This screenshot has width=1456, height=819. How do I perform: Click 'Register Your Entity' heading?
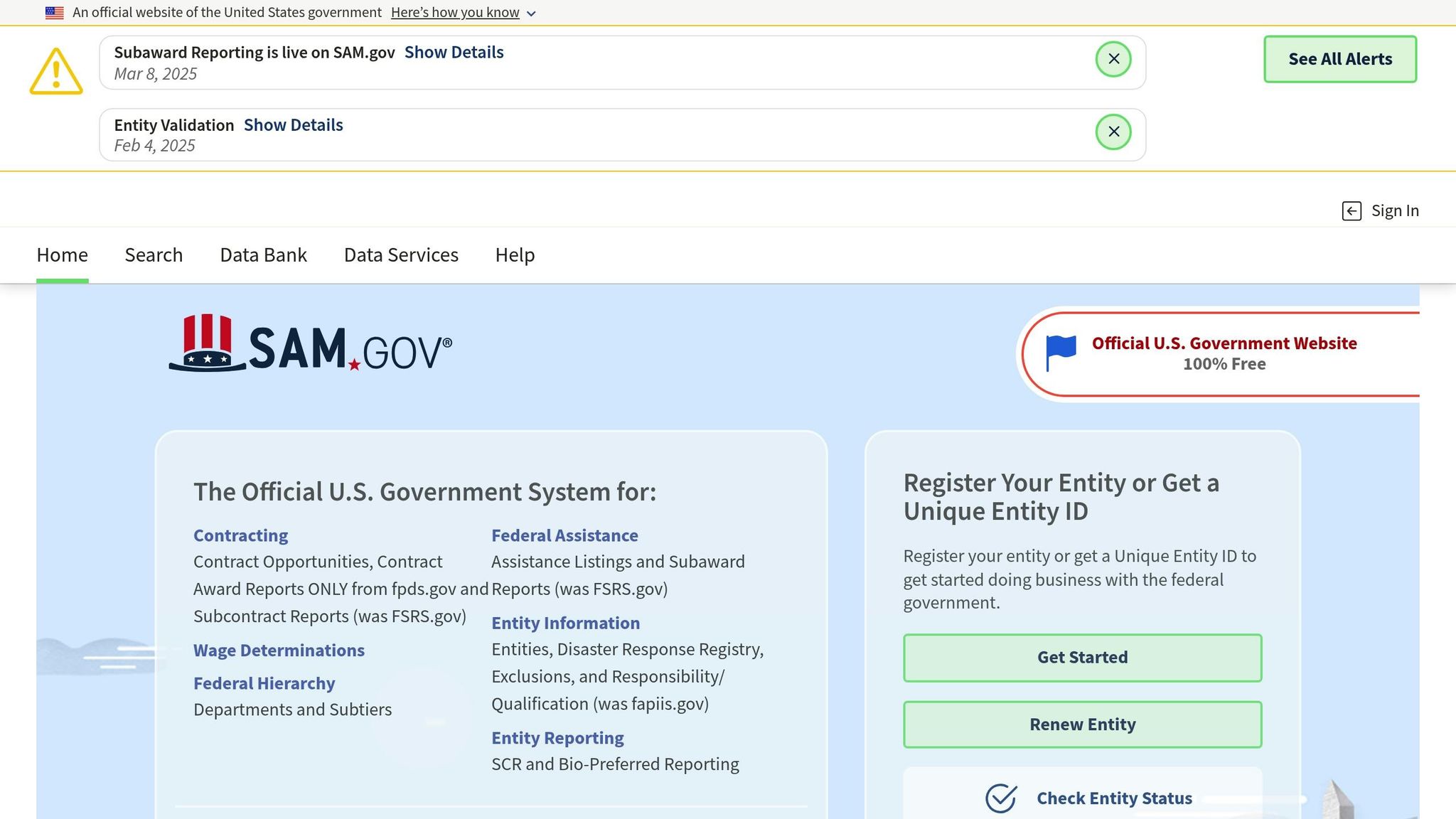(x=1061, y=498)
